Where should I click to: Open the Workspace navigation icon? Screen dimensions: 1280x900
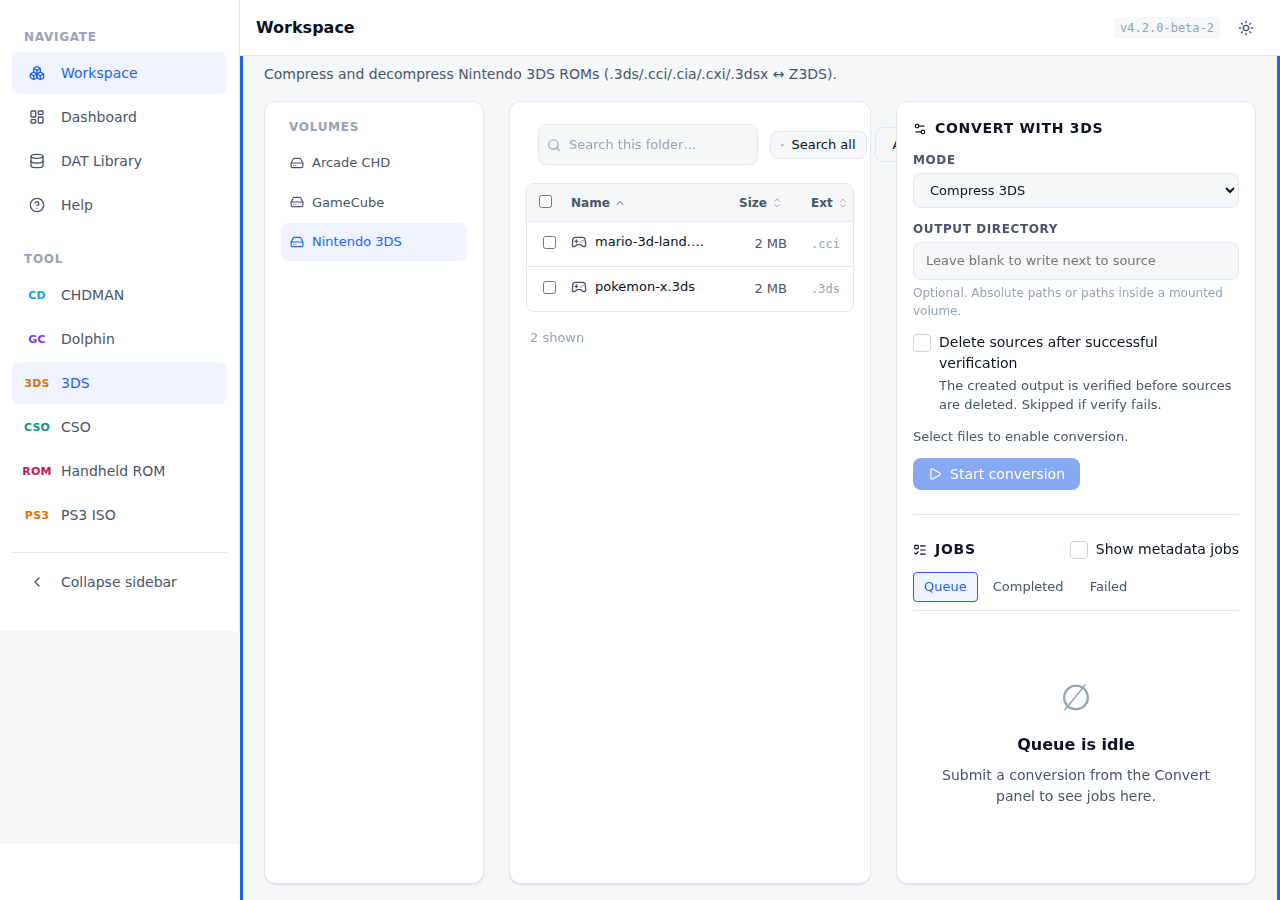point(37,73)
